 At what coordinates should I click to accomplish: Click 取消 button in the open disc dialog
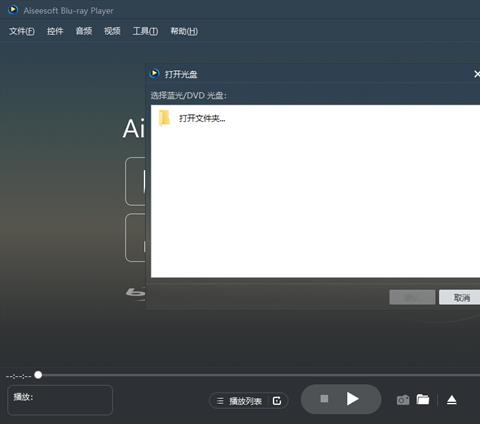tap(460, 297)
